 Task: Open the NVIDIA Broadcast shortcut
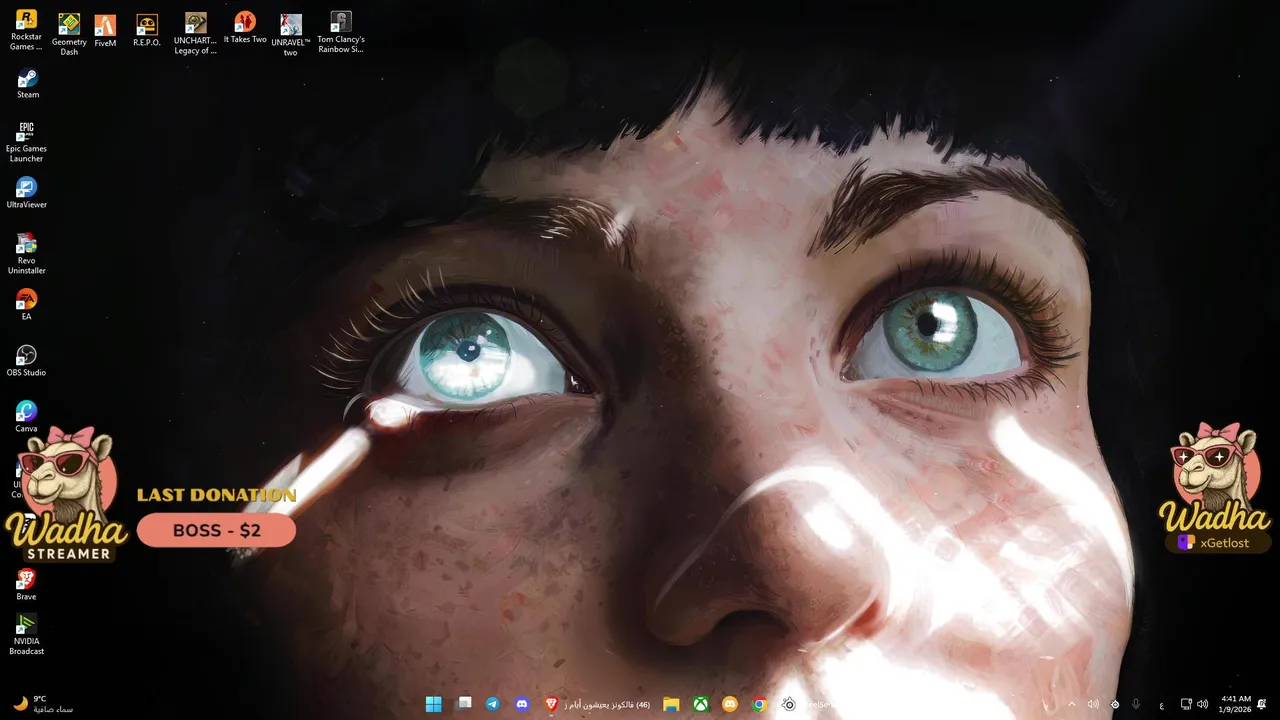27,635
